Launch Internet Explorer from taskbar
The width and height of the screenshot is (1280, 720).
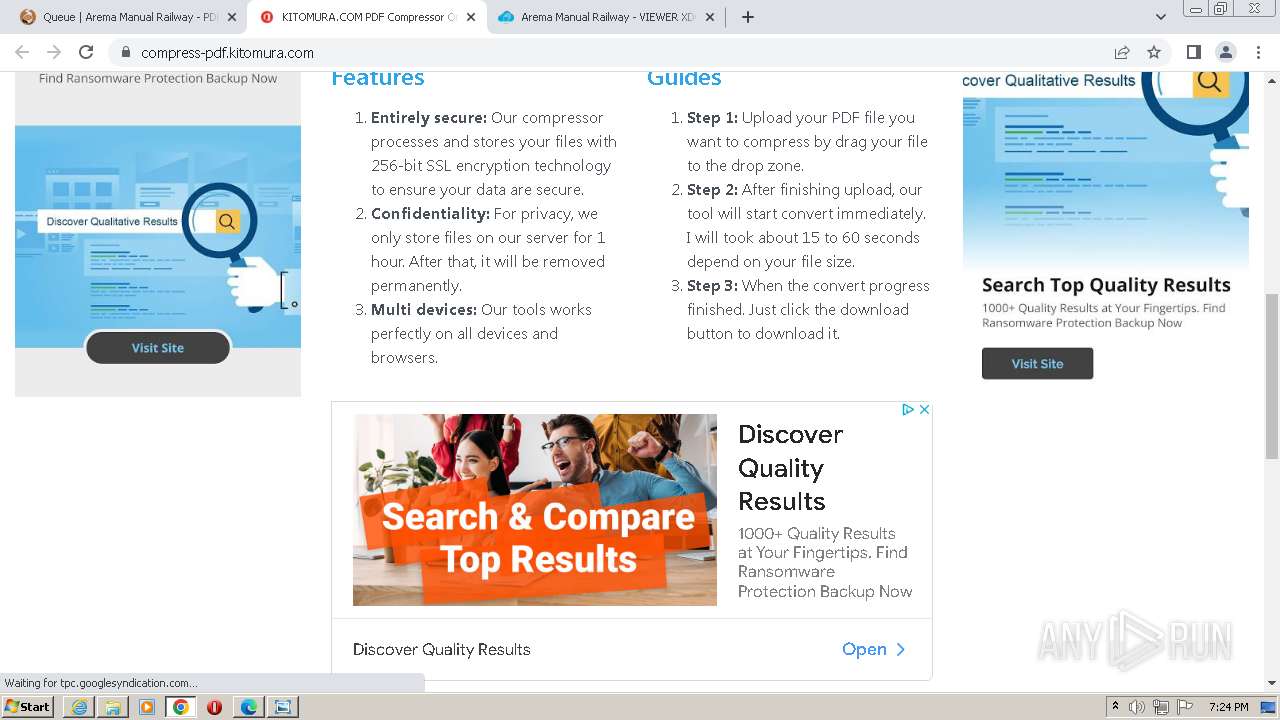[x=79, y=707]
